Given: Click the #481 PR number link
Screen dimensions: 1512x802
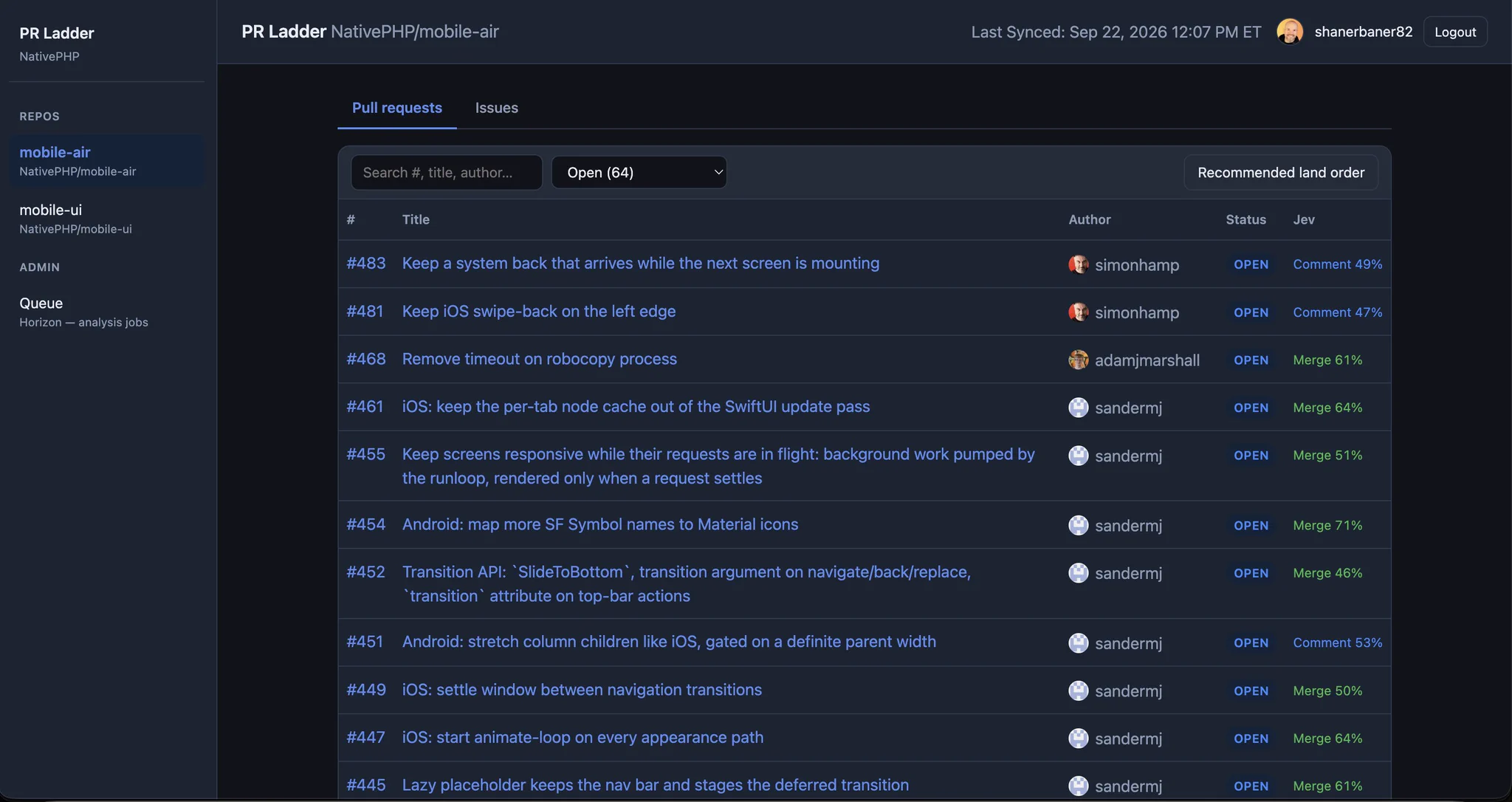Looking at the screenshot, I should (x=365, y=311).
